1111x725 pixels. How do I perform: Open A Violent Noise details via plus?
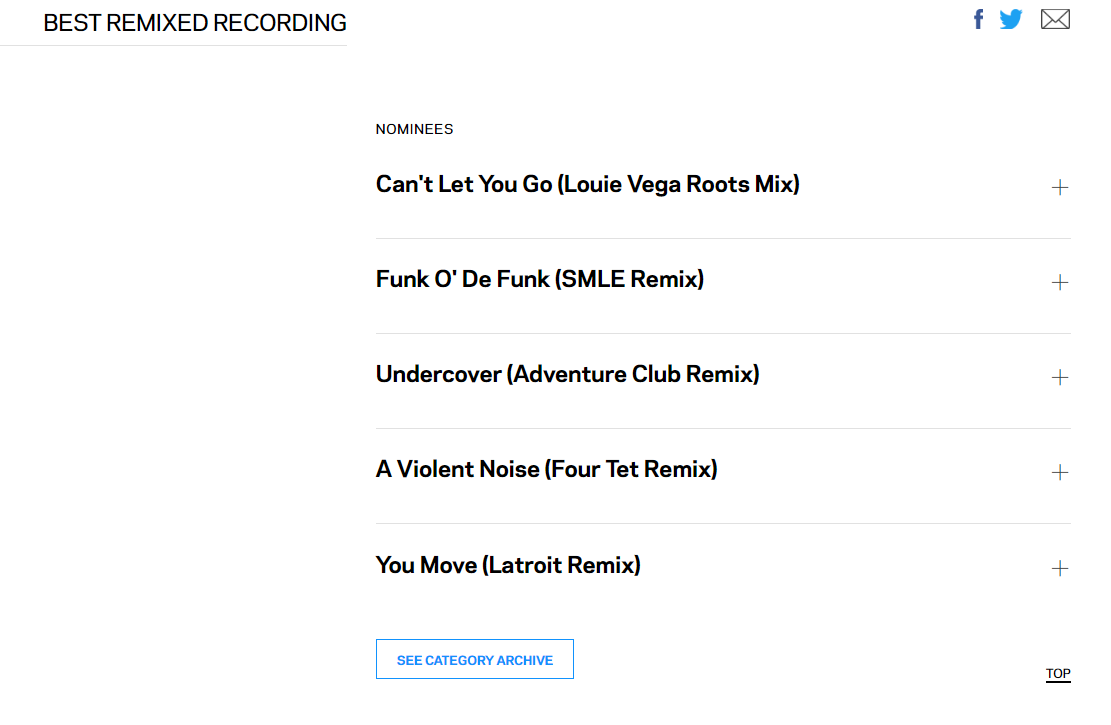pyautogui.click(x=1060, y=472)
